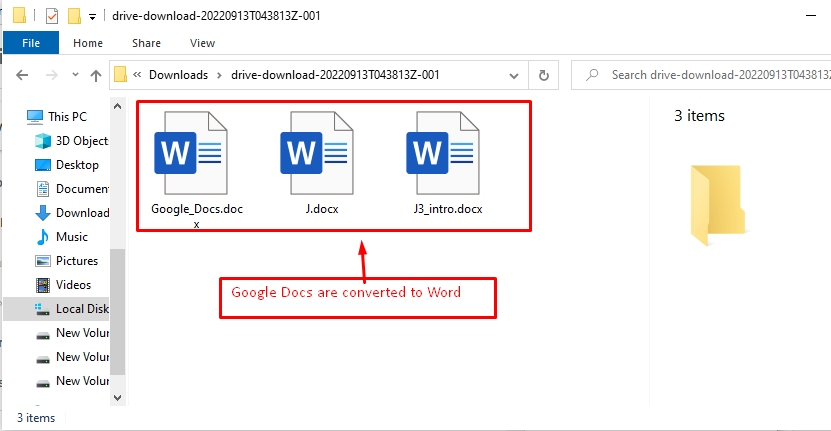This screenshot has width=831, height=431.
Task: Expand the Downloads breadcrumb chevron
Action: click(219, 75)
